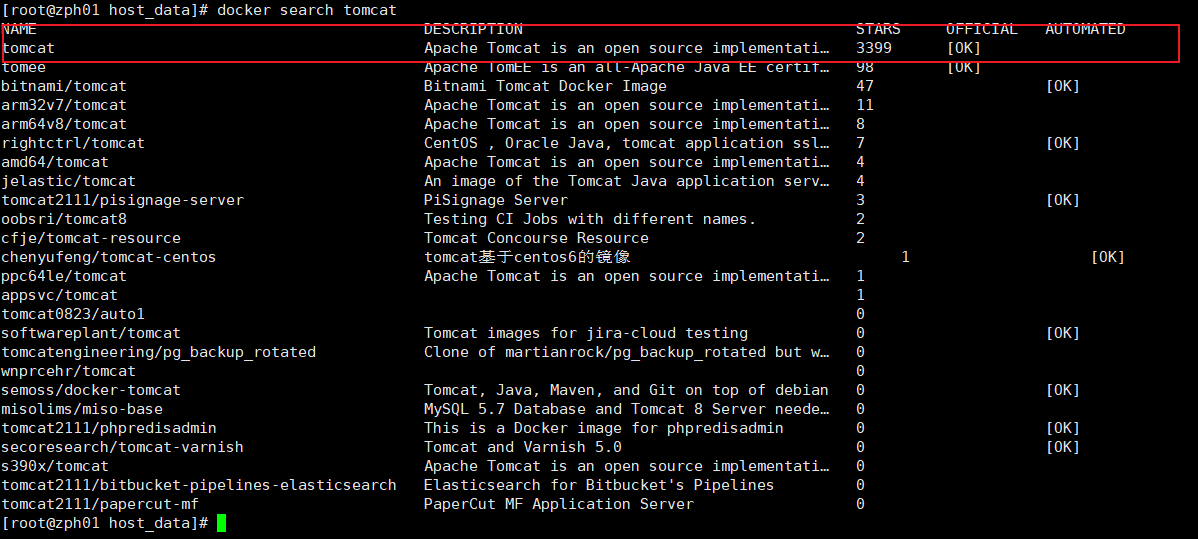This screenshot has width=1198, height=539.
Task: Select tomcat2111/pisignage-server name
Action: click(123, 200)
